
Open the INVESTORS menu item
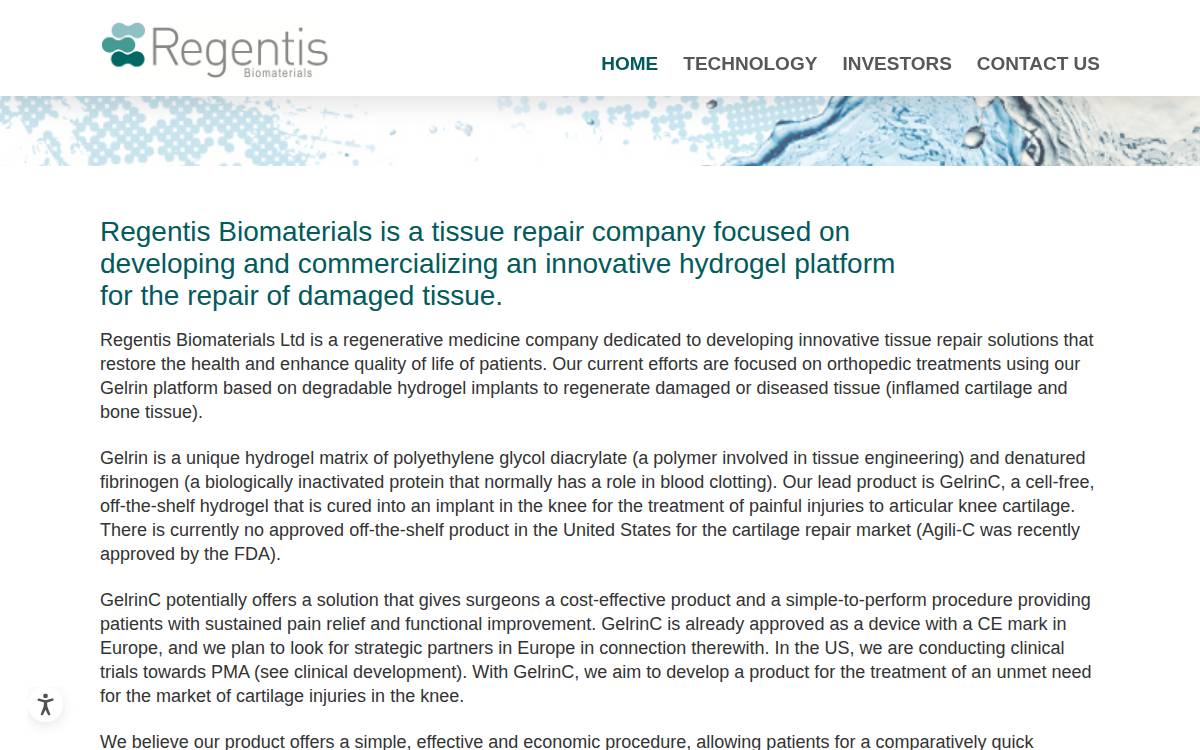[x=897, y=63]
